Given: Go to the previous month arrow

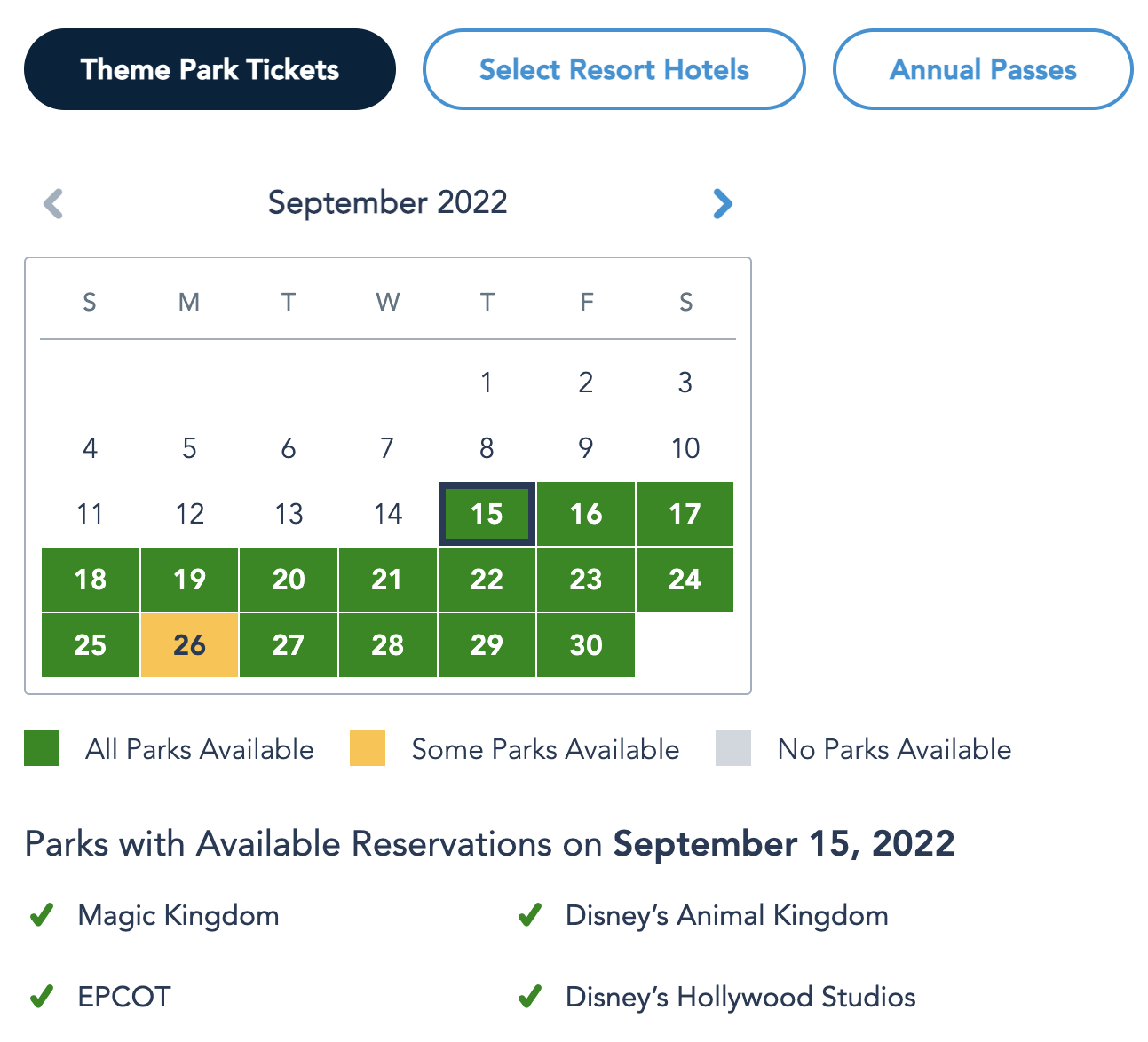Looking at the screenshot, I should coord(53,204).
